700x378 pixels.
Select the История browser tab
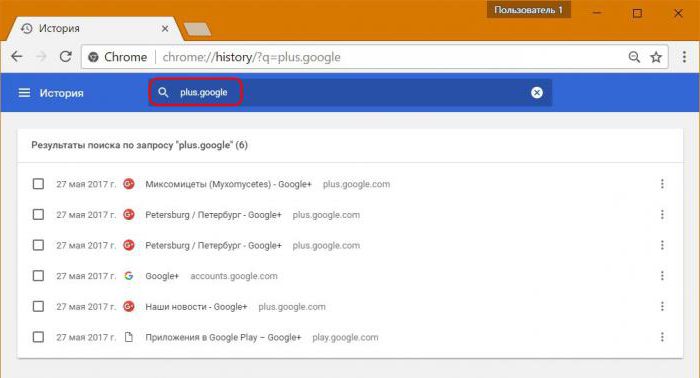(x=94, y=29)
